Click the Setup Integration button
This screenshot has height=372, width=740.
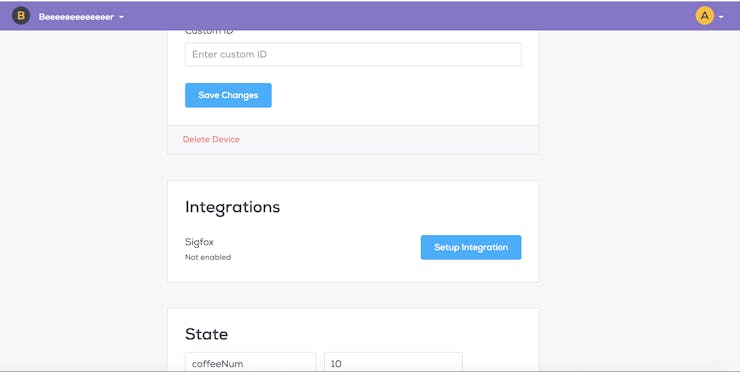(471, 247)
